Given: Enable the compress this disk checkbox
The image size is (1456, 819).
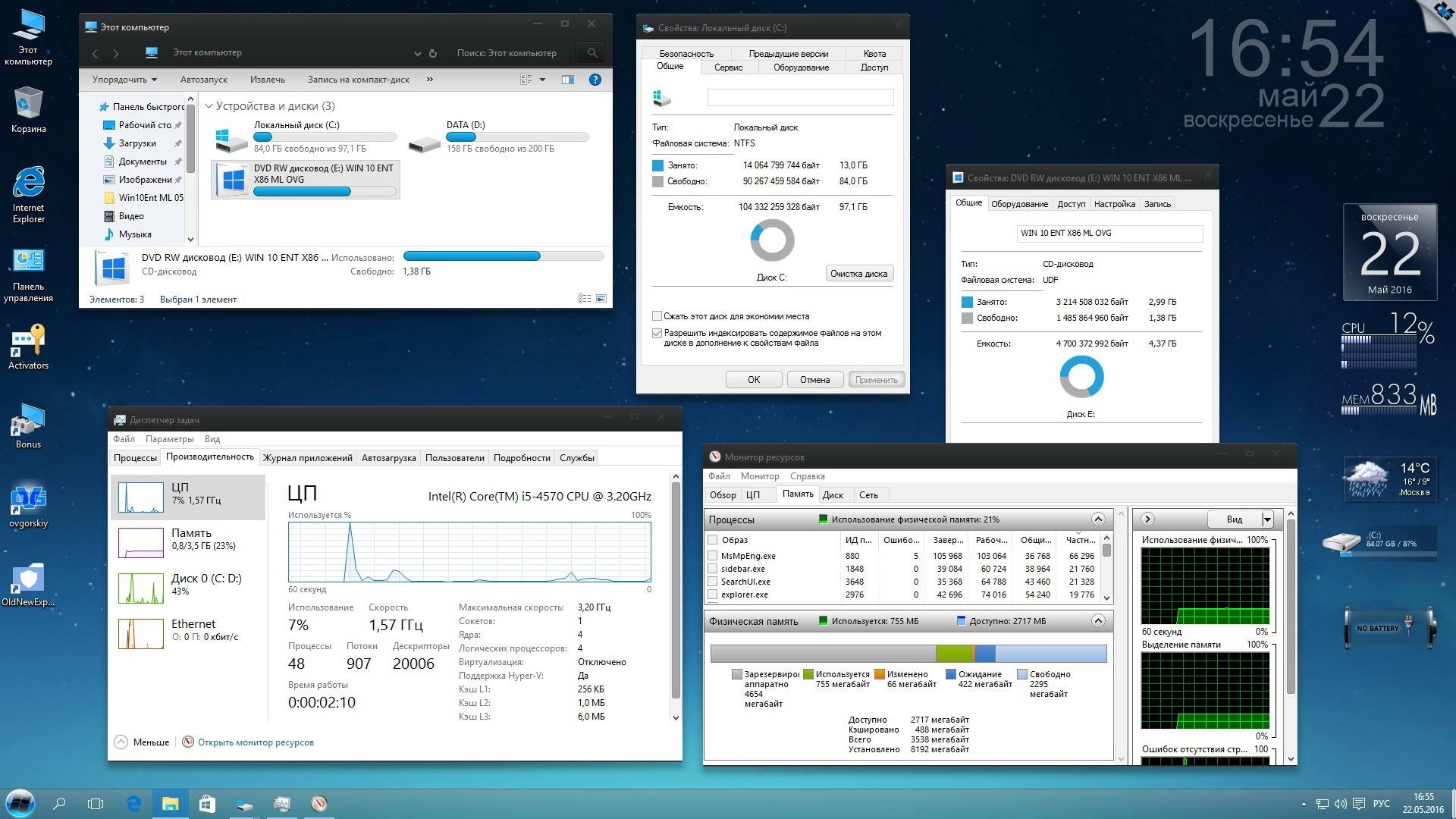Looking at the screenshot, I should click(657, 316).
